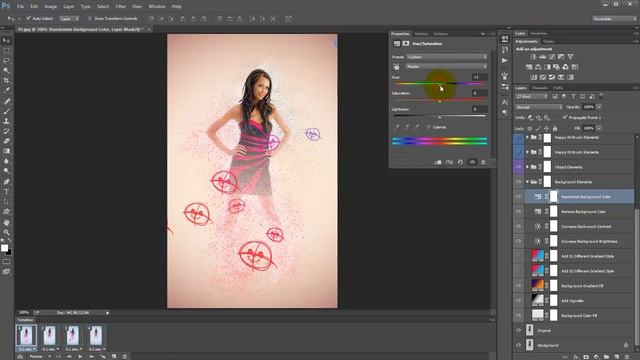640x360 pixels.
Task: Click the Hue slider track
Action: pyautogui.click(x=440, y=84)
